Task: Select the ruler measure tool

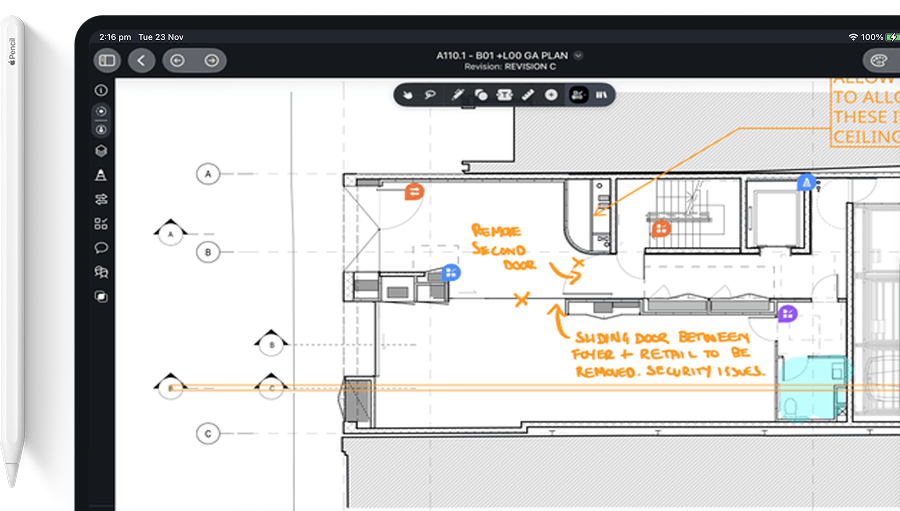Action: pyautogui.click(x=527, y=95)
